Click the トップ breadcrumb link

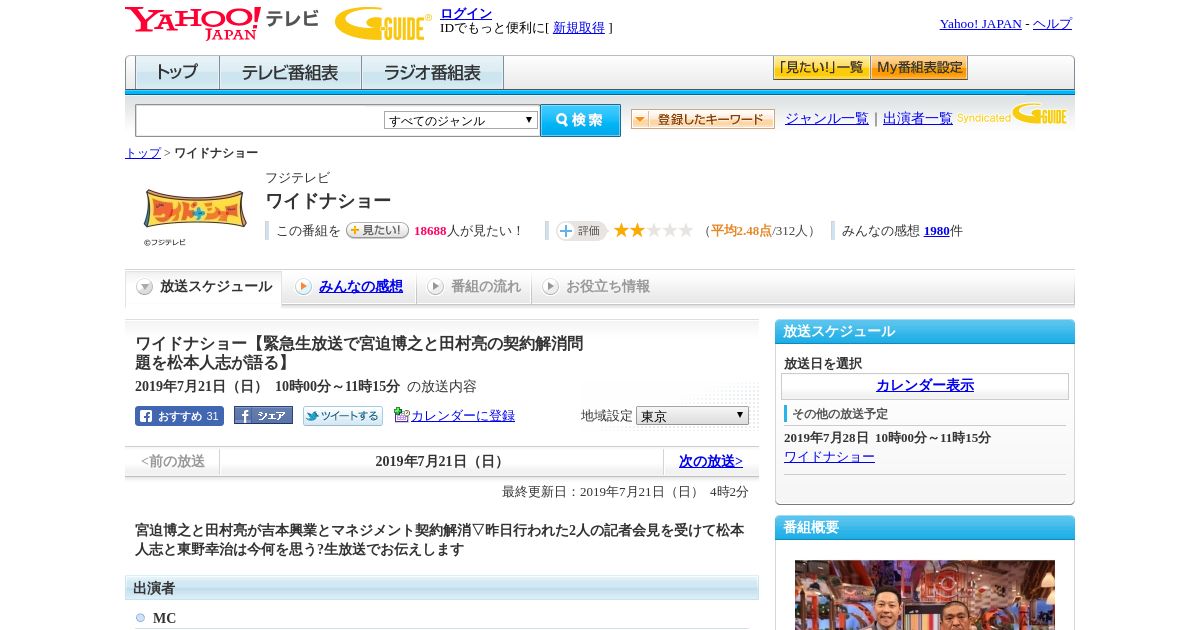[143, 153]
